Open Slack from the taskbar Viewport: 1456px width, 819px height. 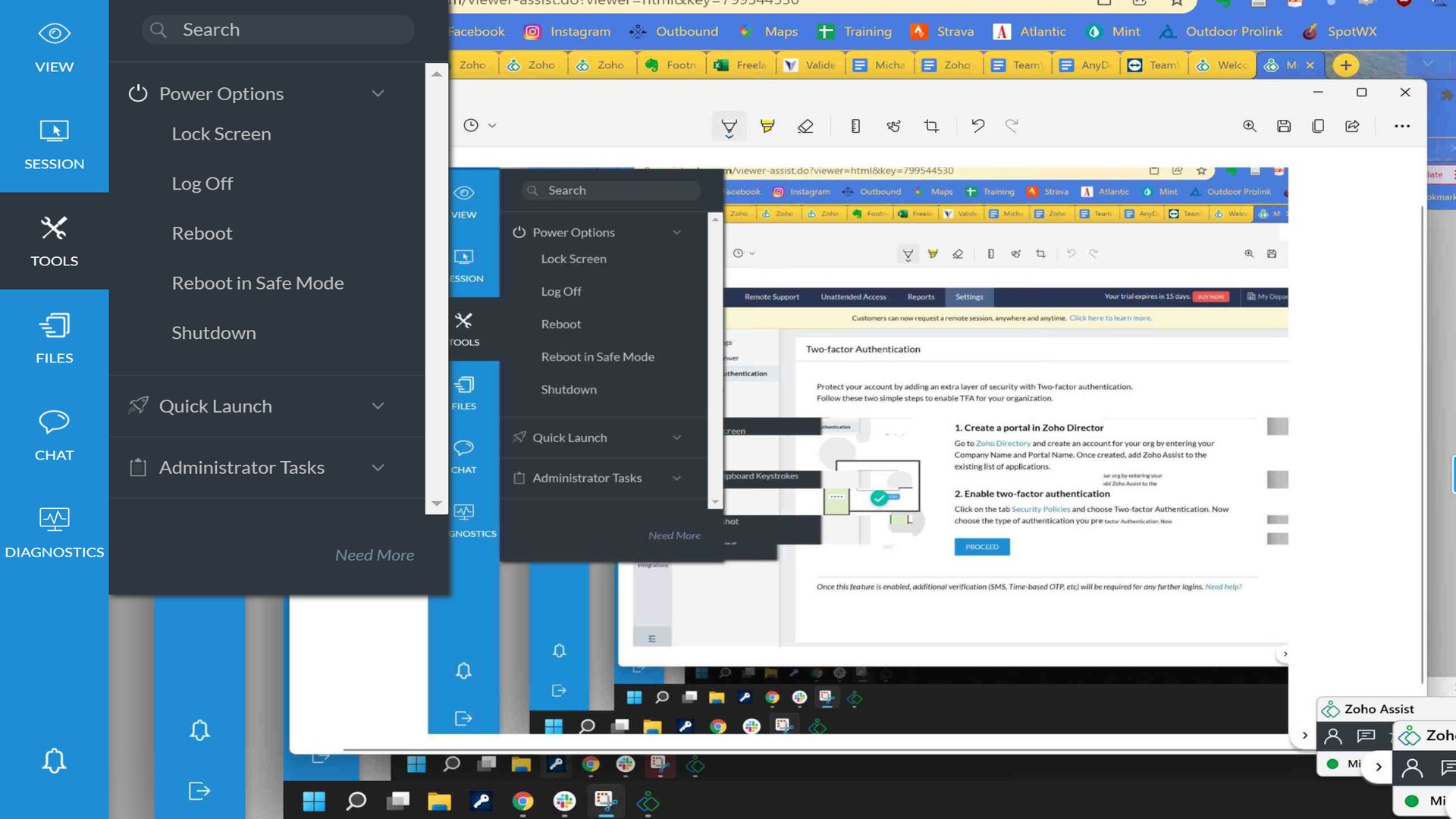tap(564, 801)
